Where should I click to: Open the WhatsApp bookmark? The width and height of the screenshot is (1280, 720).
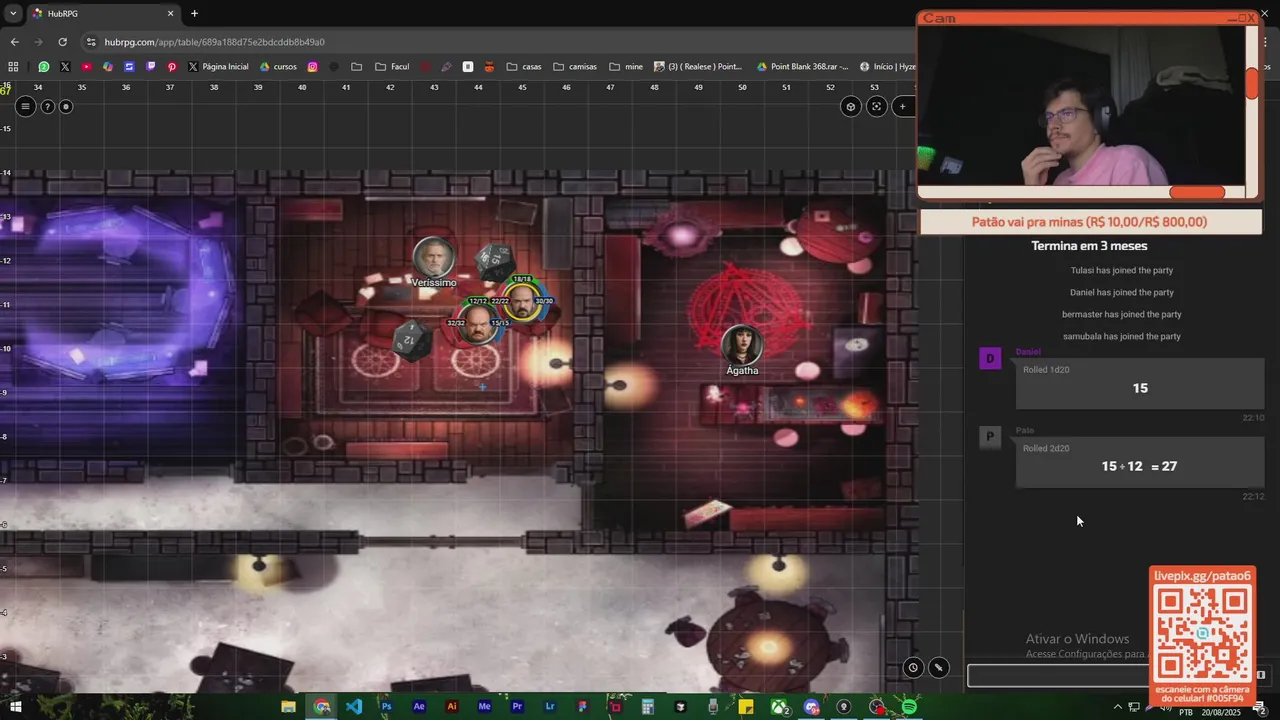coord(43,67)
